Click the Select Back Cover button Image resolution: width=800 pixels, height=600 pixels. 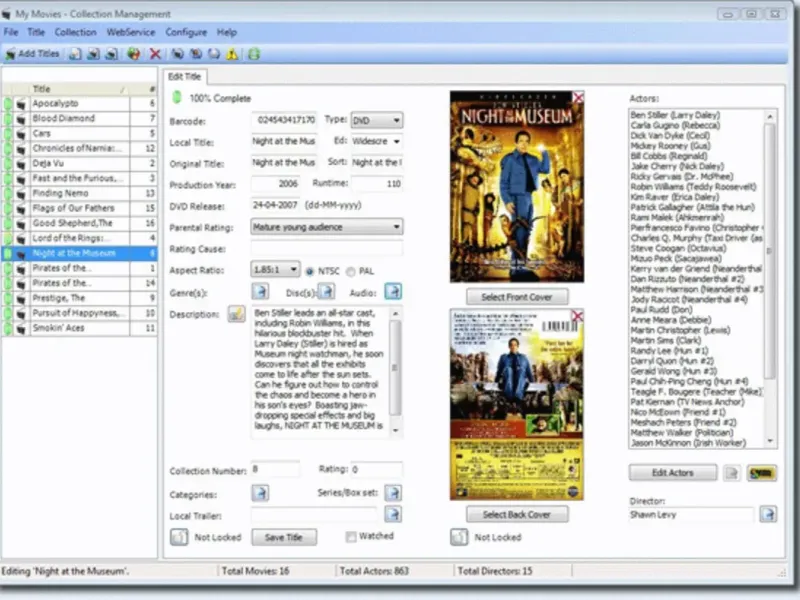tap(516, 514)
